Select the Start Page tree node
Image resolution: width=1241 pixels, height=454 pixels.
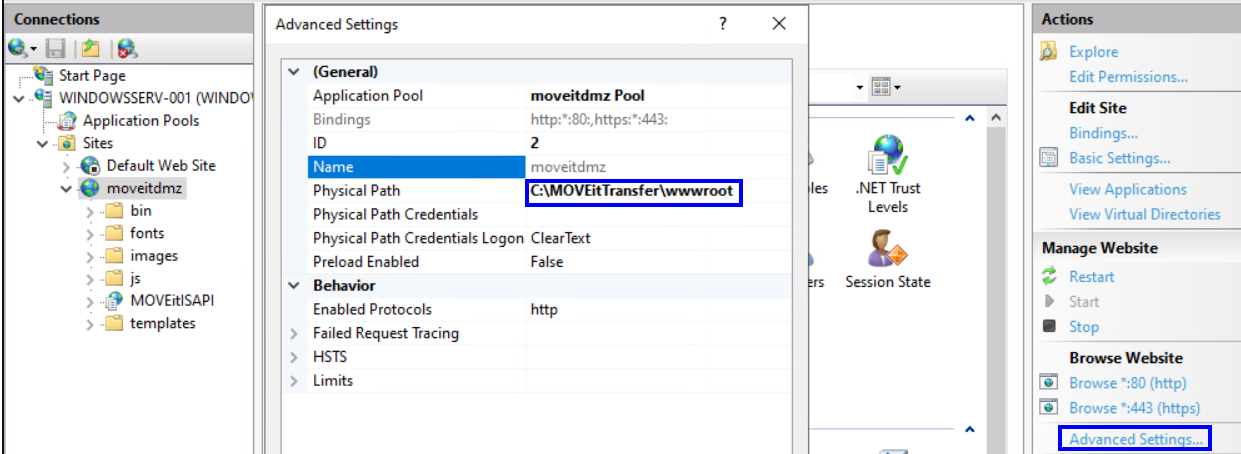pyautogui.click(x=92, y=75)
